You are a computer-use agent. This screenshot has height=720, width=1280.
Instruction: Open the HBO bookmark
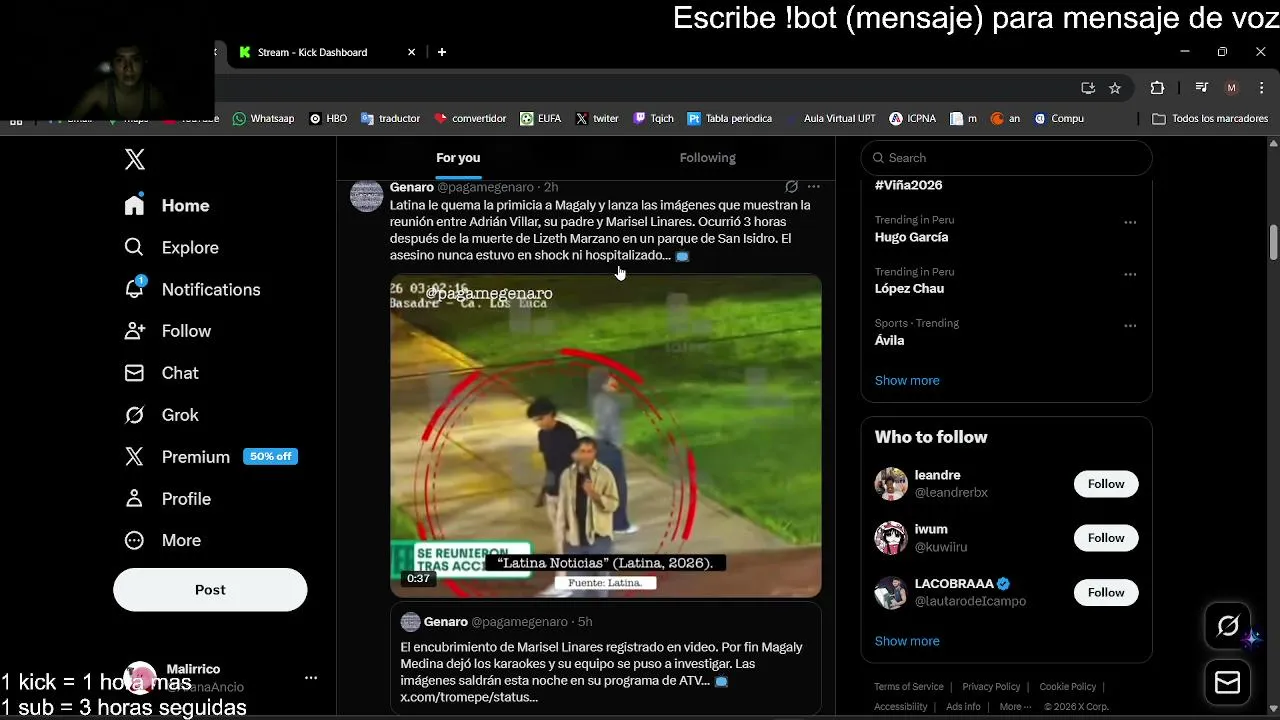328,118
